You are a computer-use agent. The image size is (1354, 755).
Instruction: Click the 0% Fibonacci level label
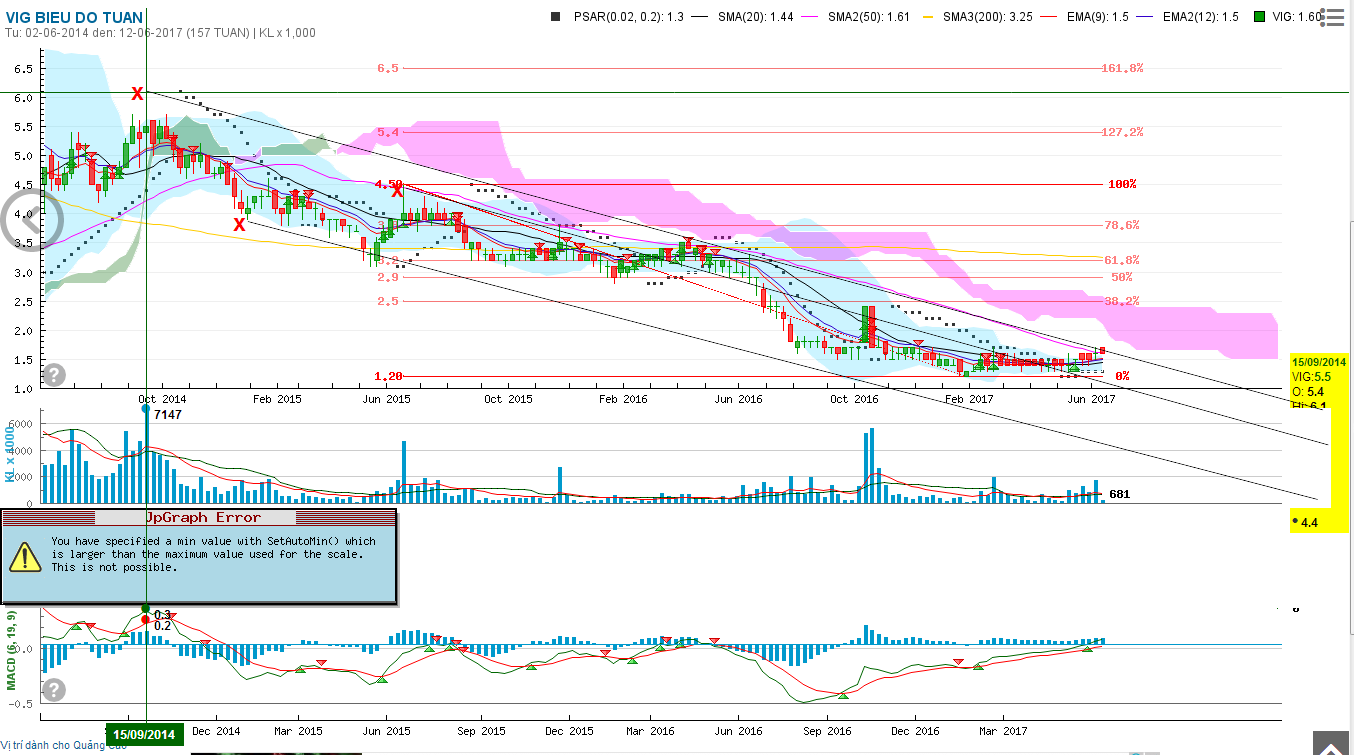click(x=1122, y=376)
